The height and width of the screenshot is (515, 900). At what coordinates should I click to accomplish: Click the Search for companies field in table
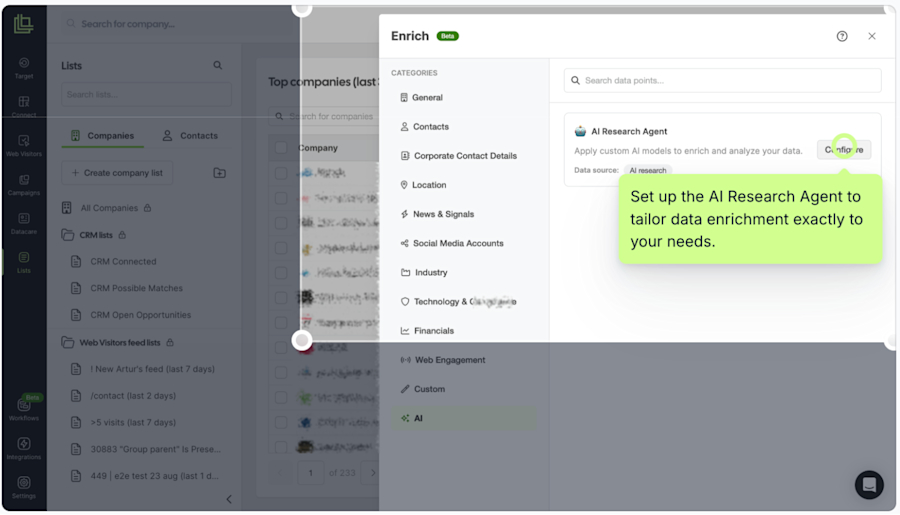point(324,117)
